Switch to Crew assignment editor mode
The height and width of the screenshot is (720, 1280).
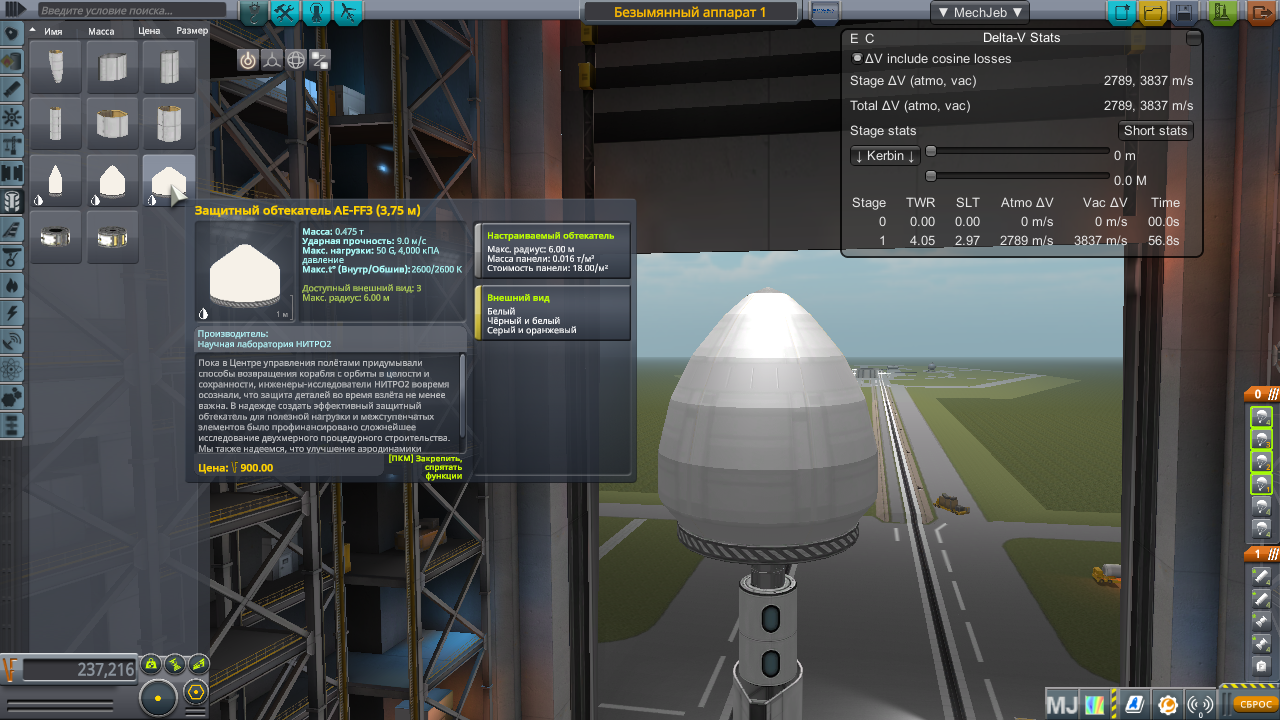click(x=316, y=13)
